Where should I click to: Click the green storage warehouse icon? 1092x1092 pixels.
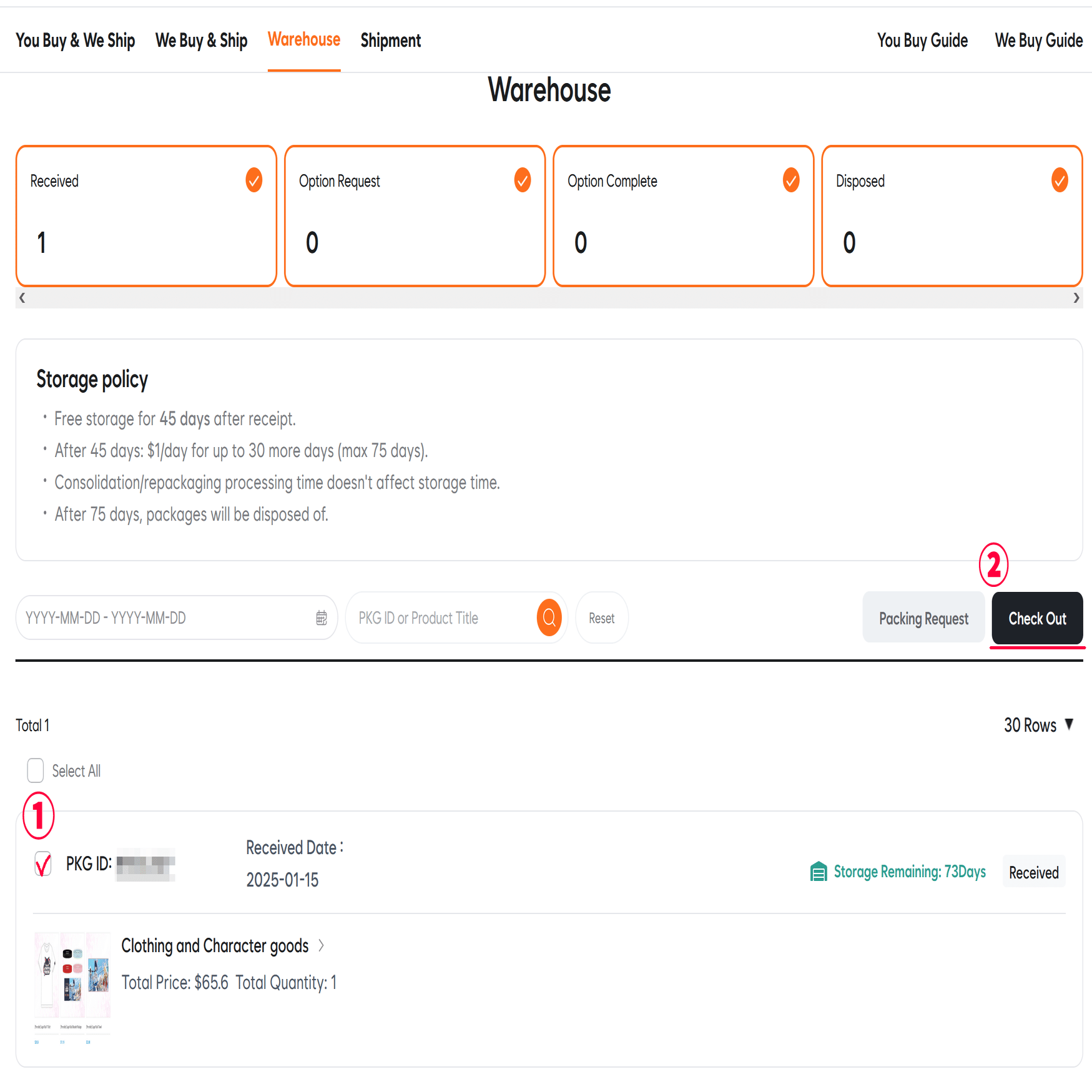(818, 871)
